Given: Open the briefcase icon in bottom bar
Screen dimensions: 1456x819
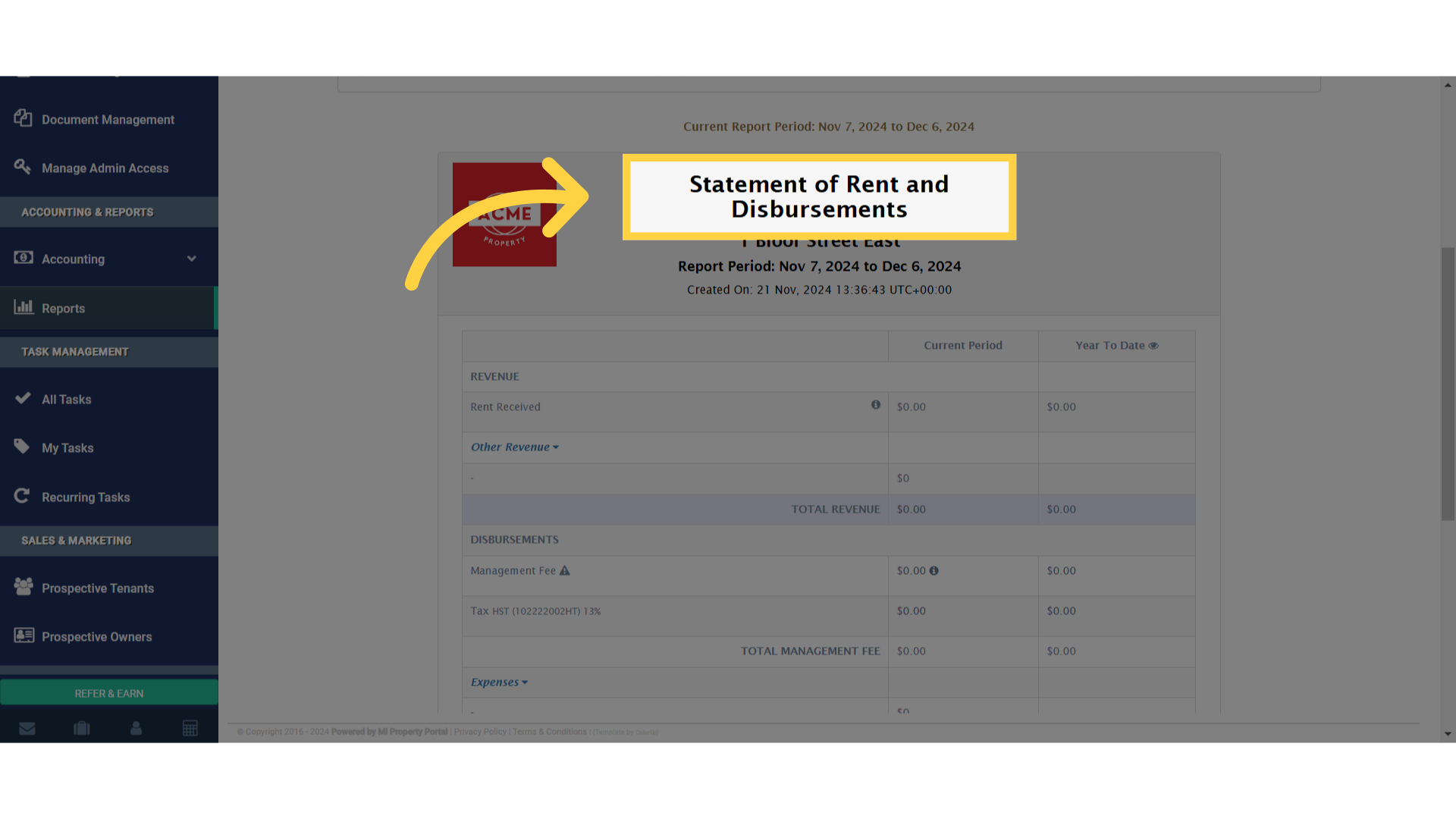Looking at the screenshot, I should pos(82,729).
